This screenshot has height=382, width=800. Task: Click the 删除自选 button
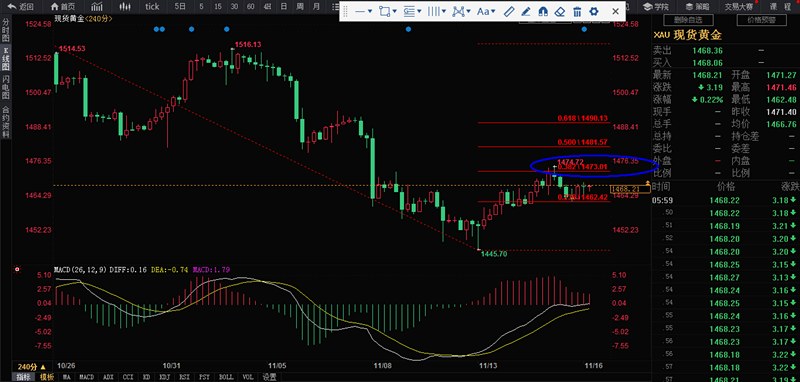point(688,20)
